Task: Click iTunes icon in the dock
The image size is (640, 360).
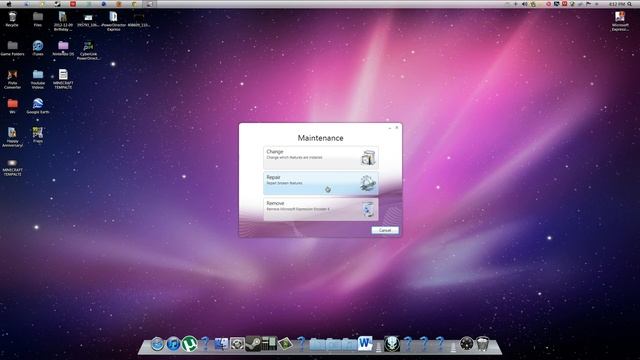Action: tap(173, 344)
